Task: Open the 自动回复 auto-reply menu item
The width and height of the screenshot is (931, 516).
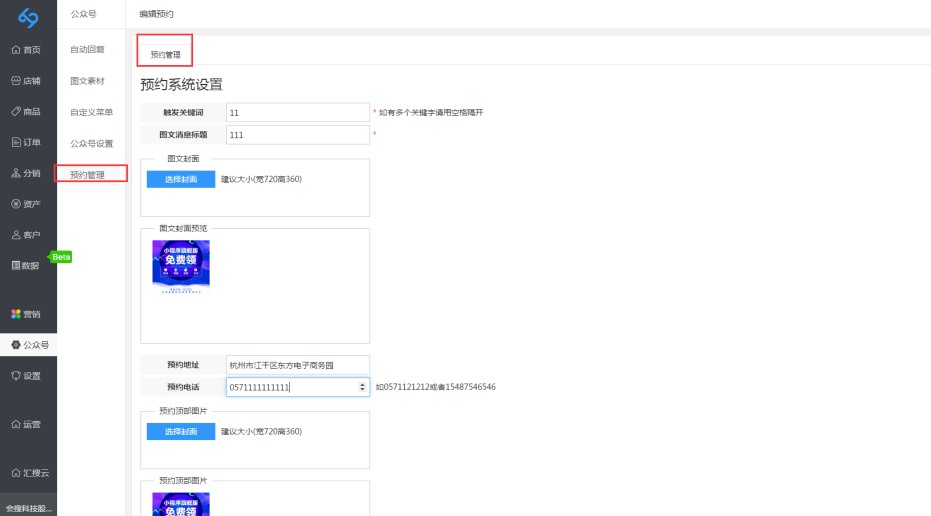Action: coord(87,49)
